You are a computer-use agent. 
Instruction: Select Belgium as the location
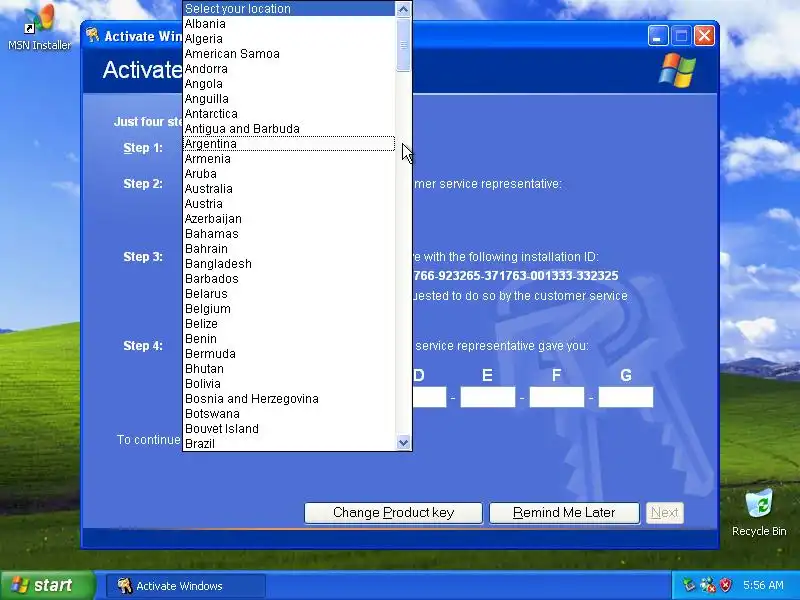click(x=289, y=309)
